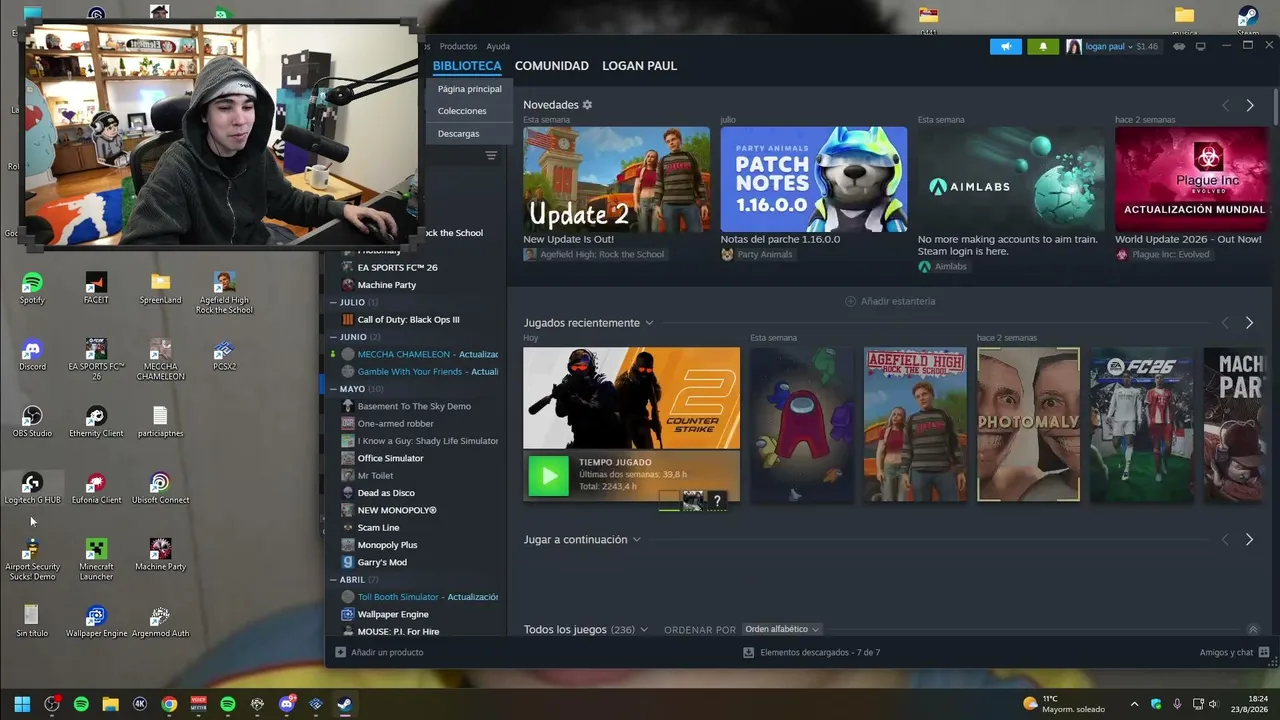Expand Todos los juegos dropdown
1280x720 pixels.
(643, 630)
